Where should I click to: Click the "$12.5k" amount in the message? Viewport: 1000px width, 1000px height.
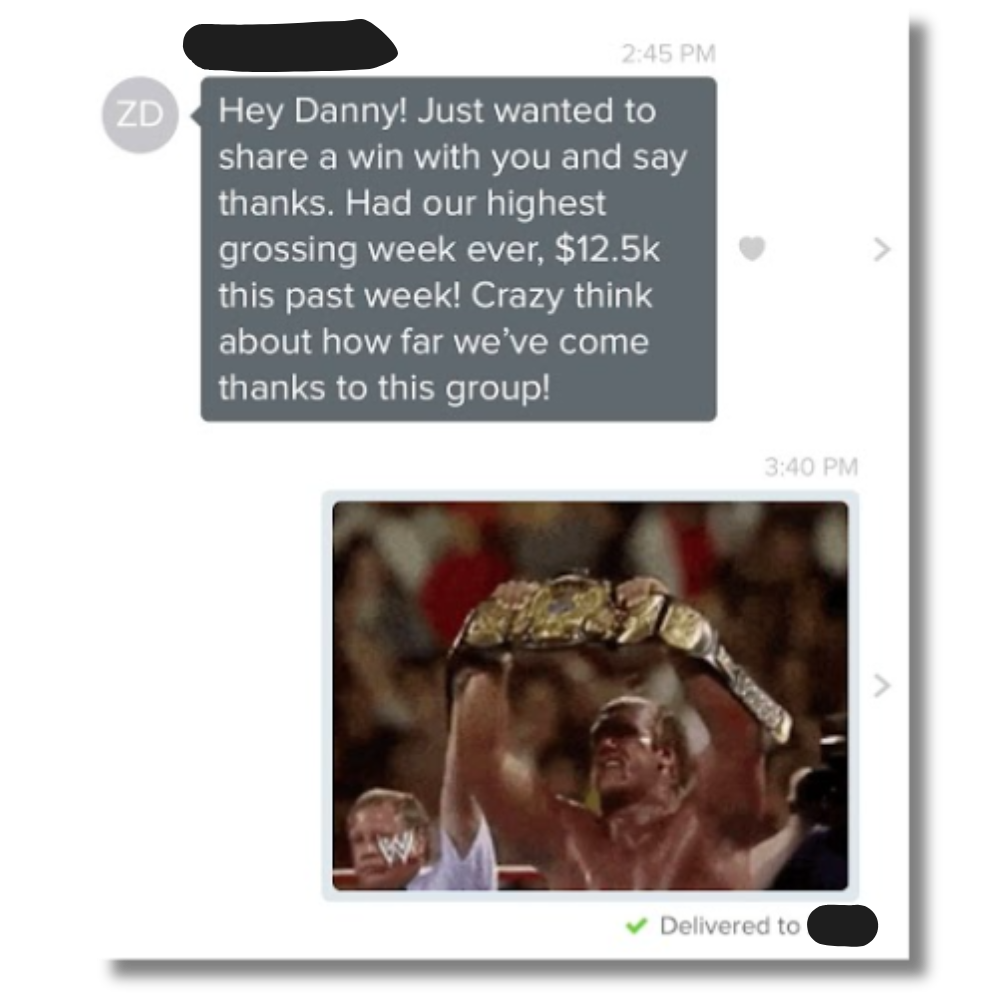pos(607,249)
